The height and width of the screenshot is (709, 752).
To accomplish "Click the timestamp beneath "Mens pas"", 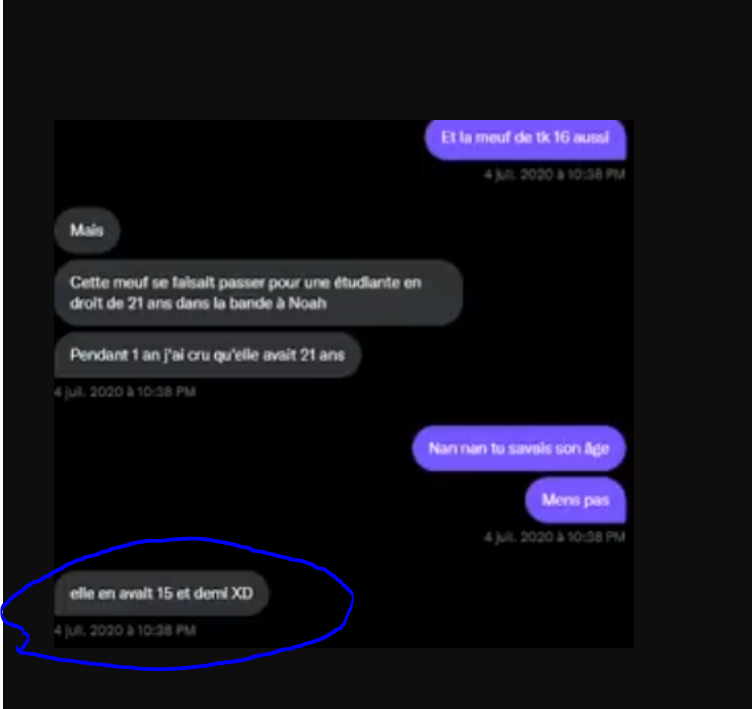I will [x=554, y=537].
